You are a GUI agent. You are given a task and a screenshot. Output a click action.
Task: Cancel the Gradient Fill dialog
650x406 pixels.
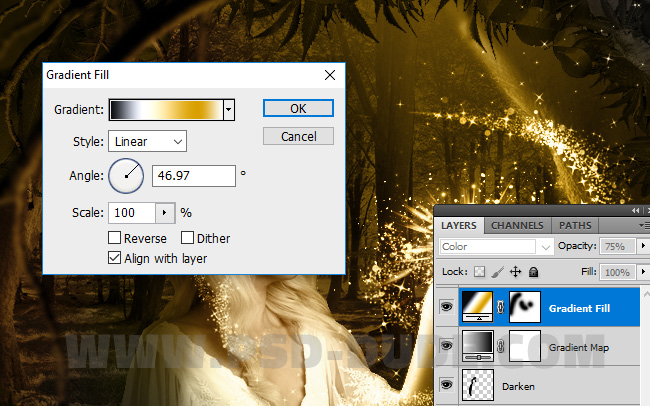[298, 136]
